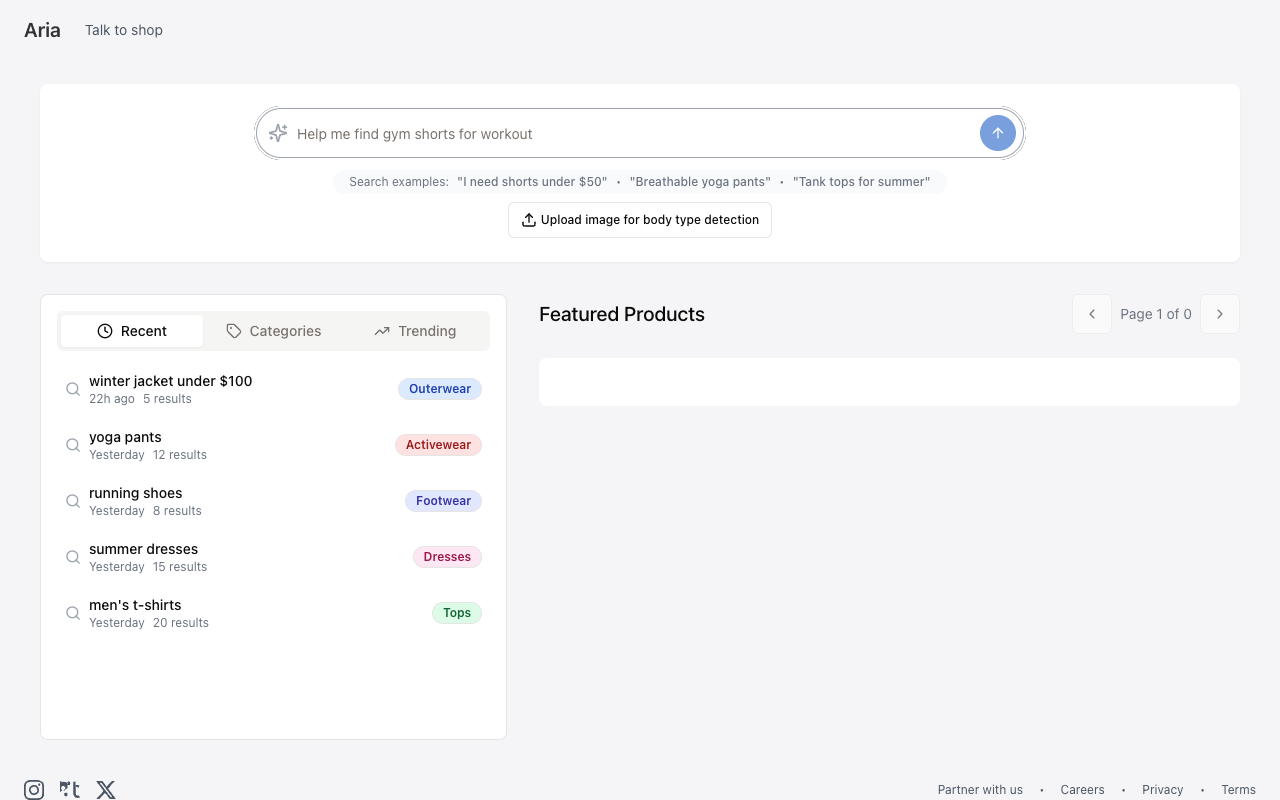
Task: Click search icon beside summer dresses
Action: (73, 557)
